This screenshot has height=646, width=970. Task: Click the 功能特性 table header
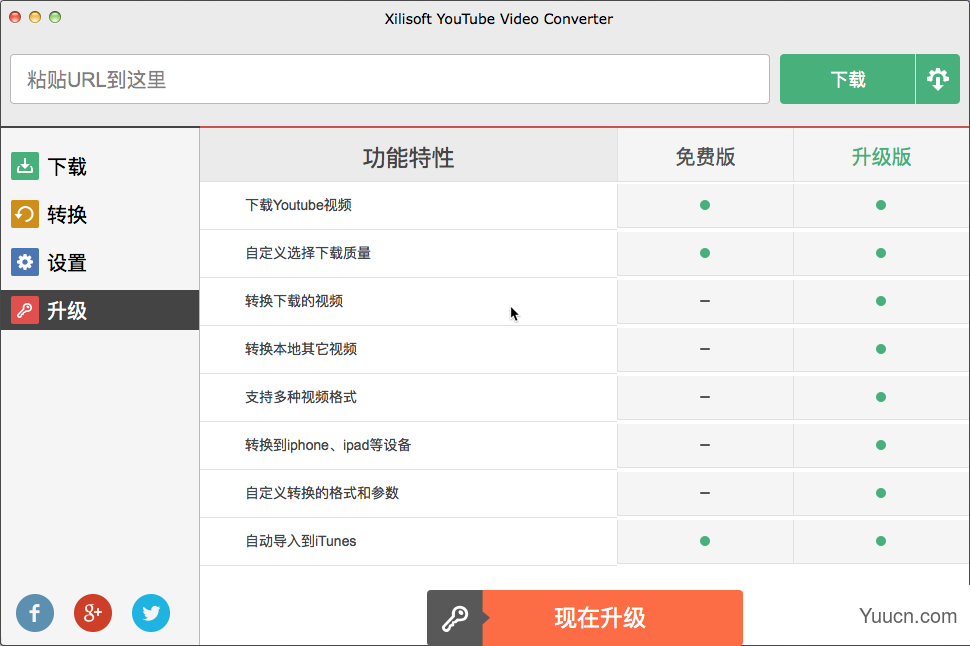(408, 157)
